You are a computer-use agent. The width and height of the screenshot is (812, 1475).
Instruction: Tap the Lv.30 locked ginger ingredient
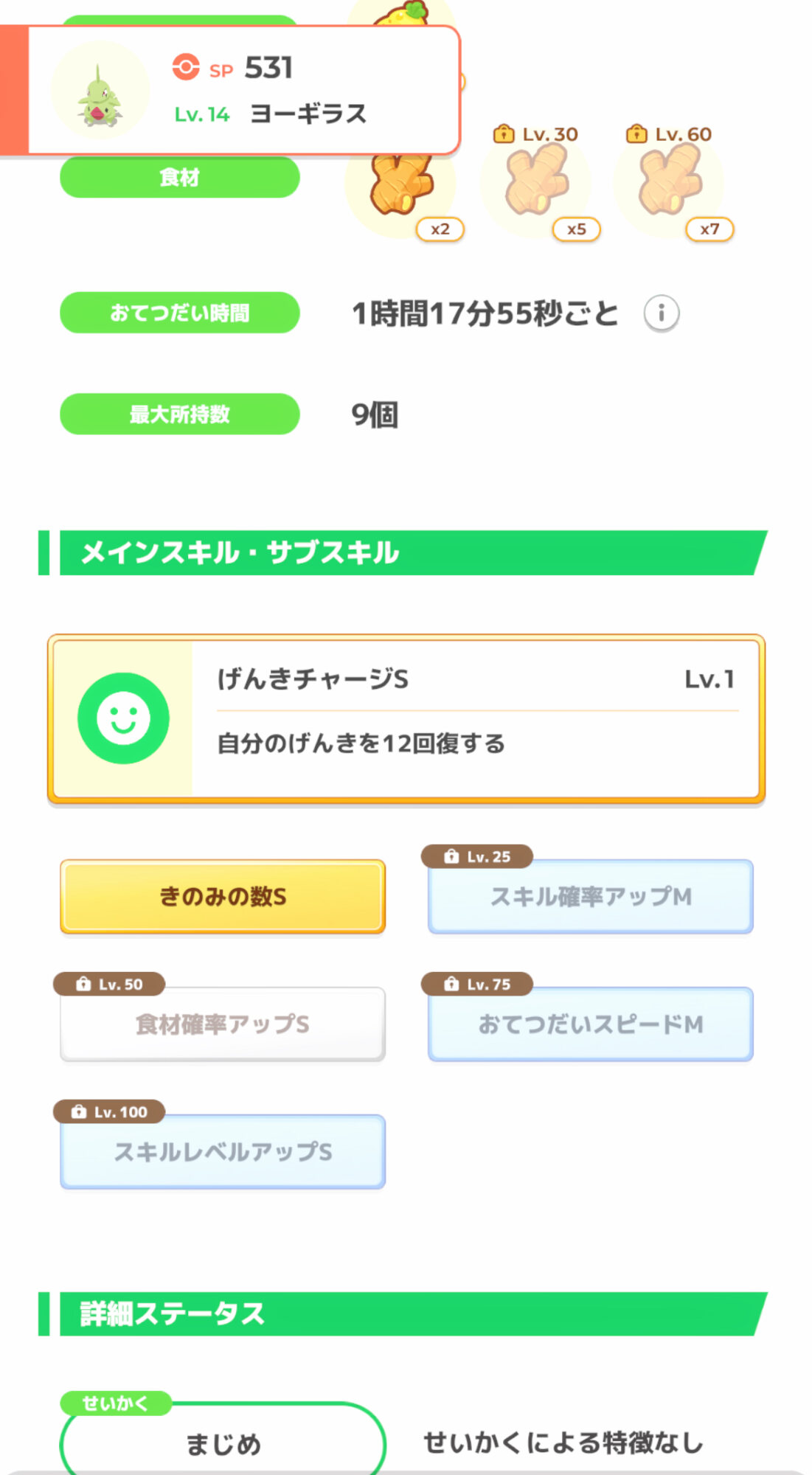[536, 181]
